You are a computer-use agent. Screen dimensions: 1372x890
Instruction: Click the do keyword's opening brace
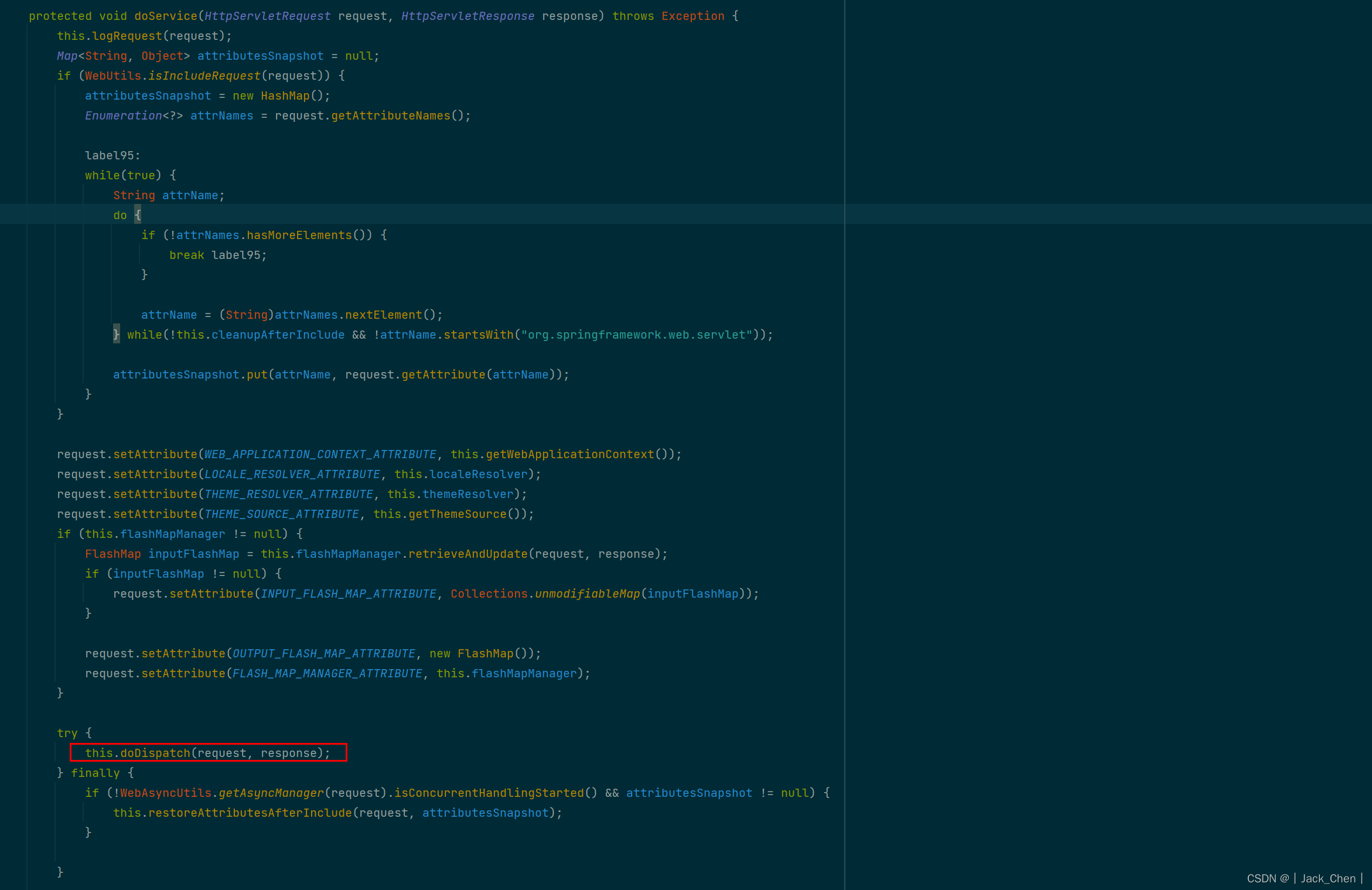[138, 215]
